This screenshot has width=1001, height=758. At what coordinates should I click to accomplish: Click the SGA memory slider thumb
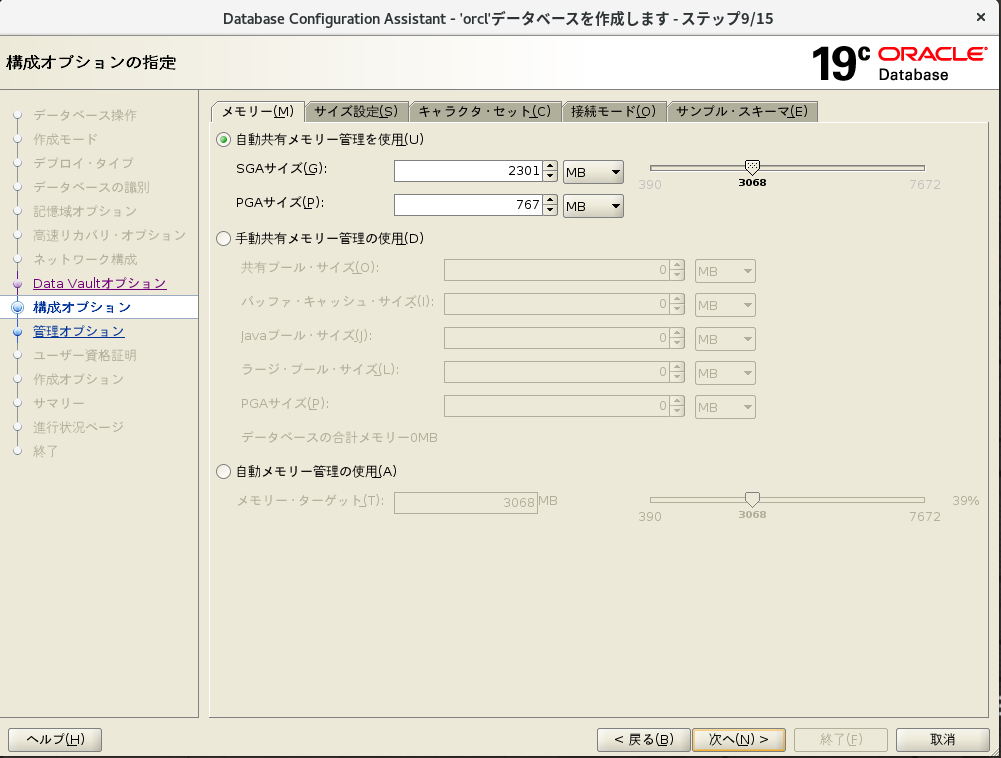click(753, 167)
